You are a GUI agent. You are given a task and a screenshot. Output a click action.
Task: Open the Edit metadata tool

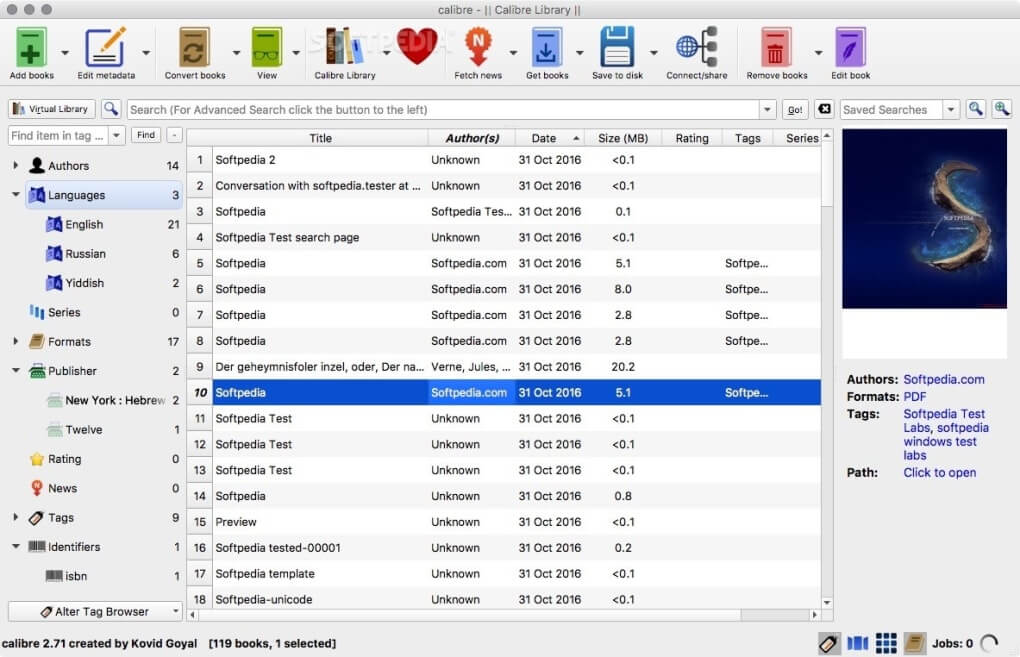click(107, 45)
